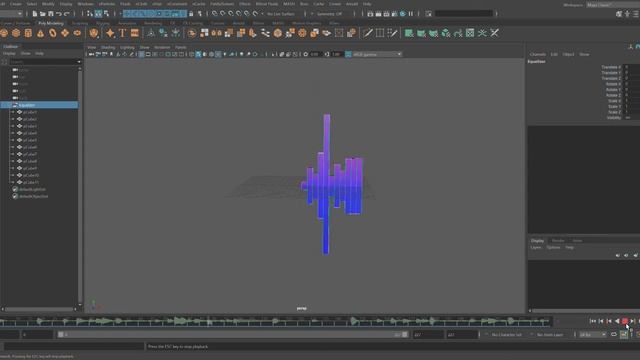Click the No Anim Layer button
This screenshot has width=640, height=360.
coord(550,335)
